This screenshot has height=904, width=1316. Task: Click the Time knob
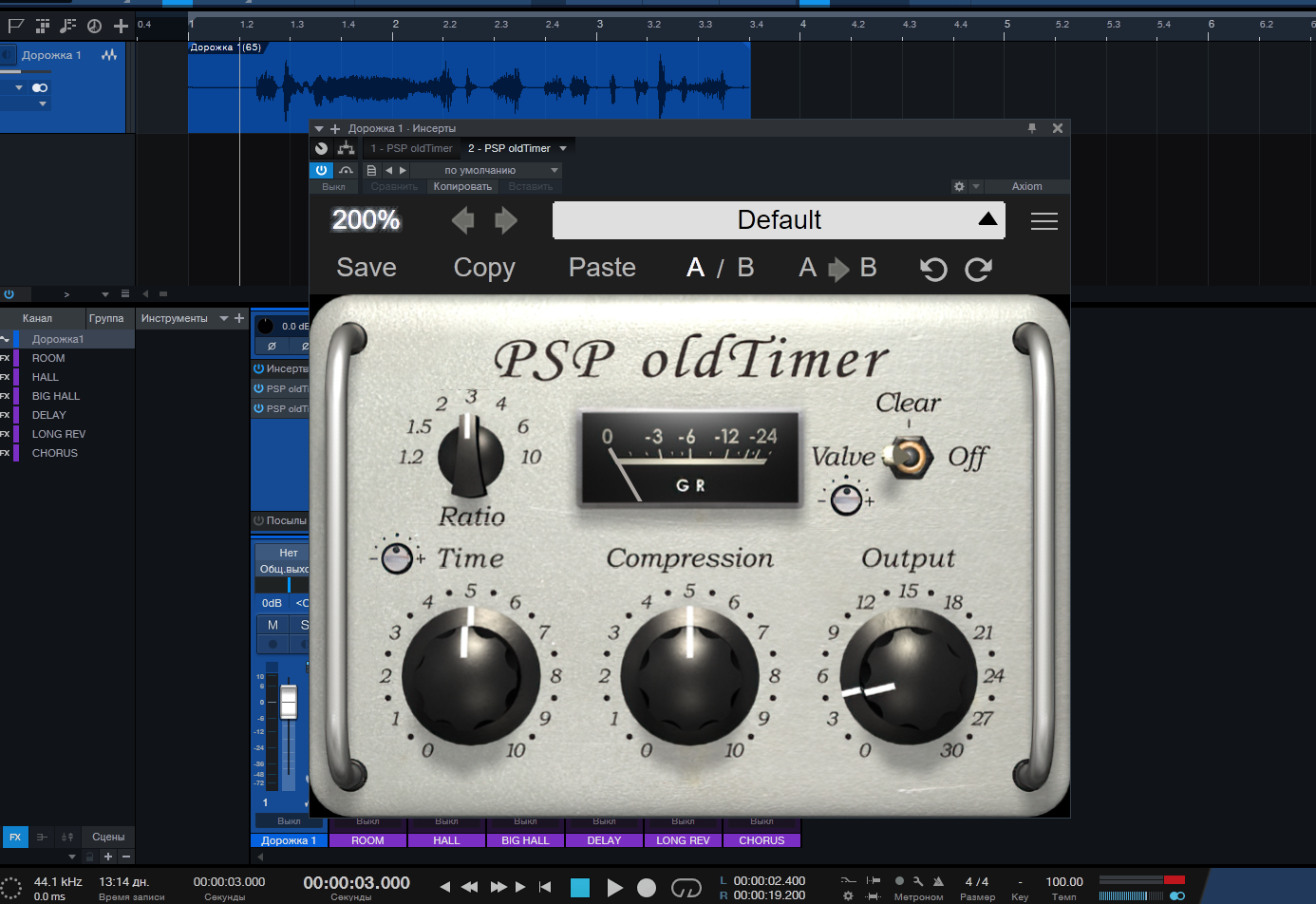click(x=471, y=675)
